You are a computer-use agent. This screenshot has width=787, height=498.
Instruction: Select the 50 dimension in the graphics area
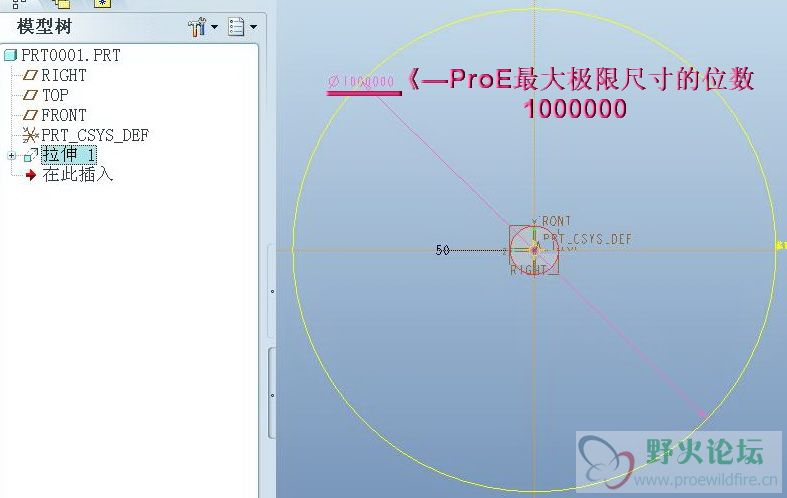click(x=442, y=250)
